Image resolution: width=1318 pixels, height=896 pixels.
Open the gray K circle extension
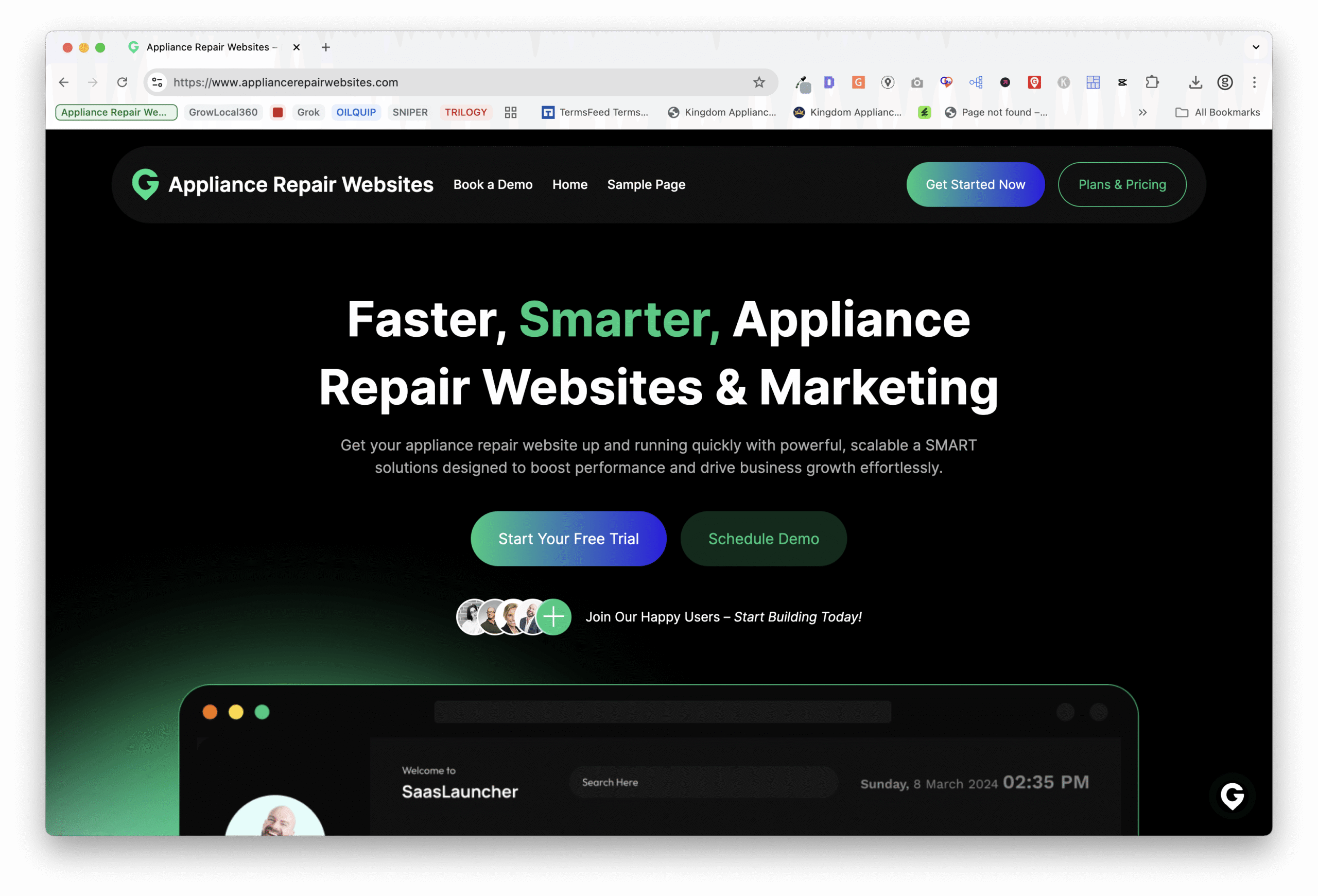[x=1063, y=82]
